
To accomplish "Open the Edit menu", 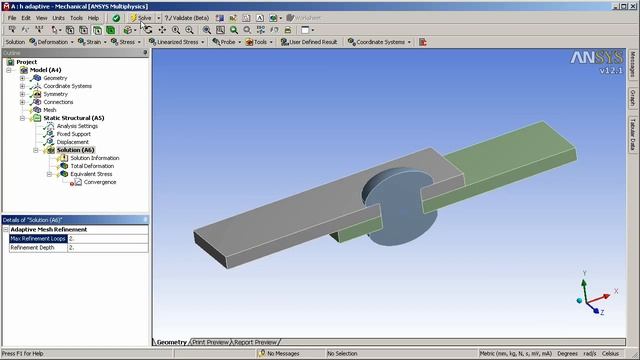I will click(x=26, y=18).
